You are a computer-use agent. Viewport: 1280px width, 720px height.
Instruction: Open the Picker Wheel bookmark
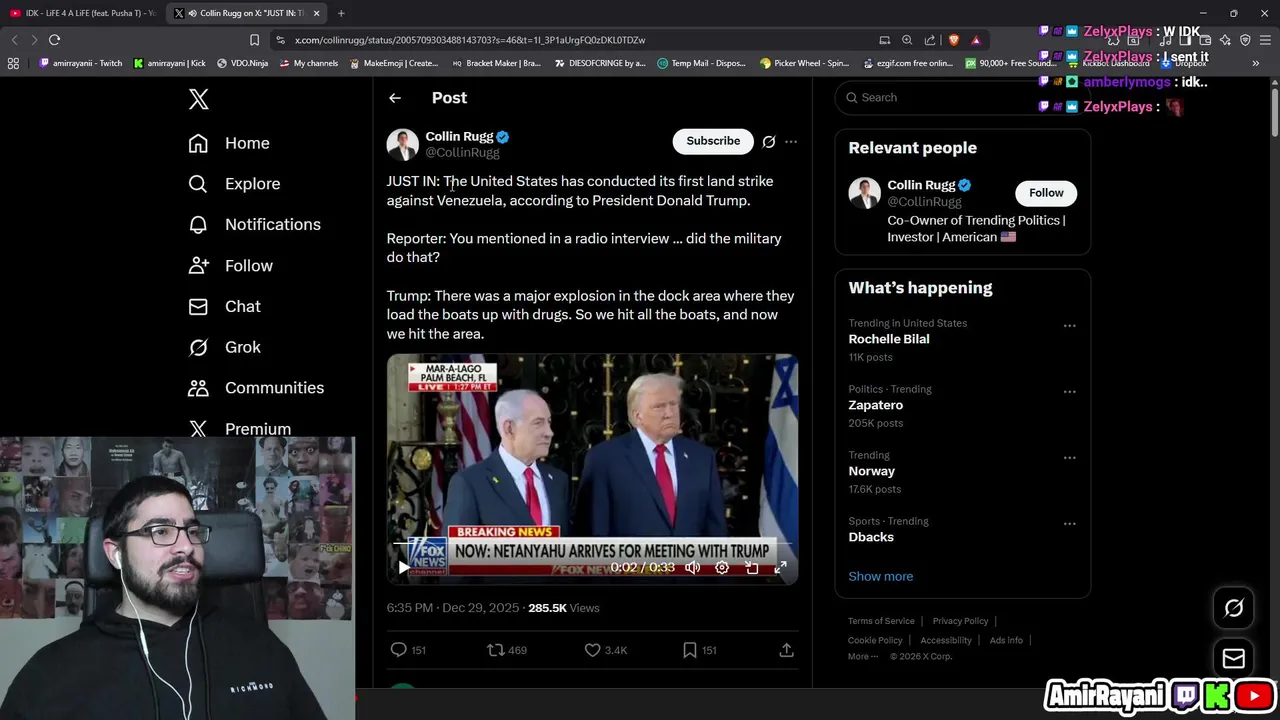[x=804, y=63]
